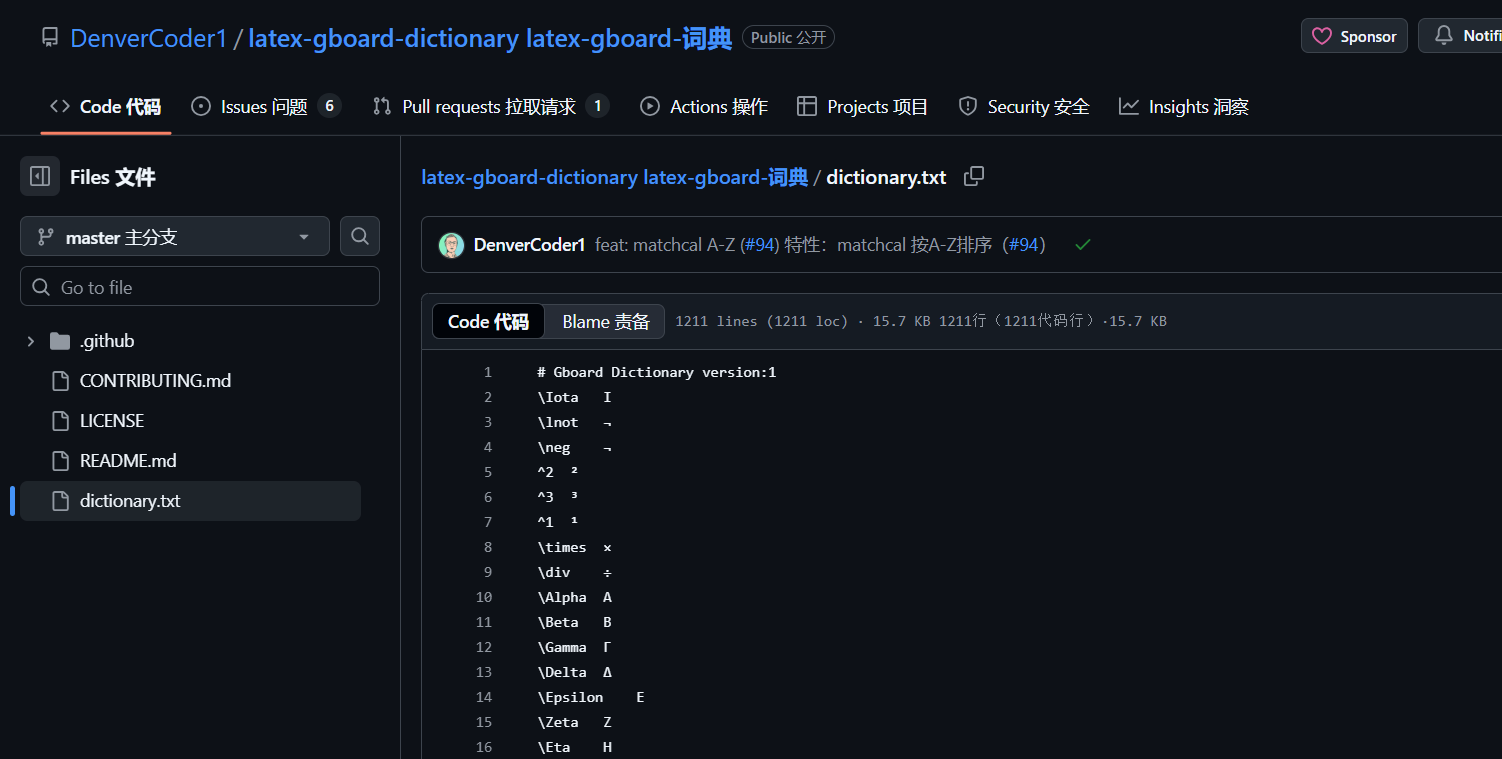The image size is (1502, 759).
Task: Open the first #94 pull request link
Action: coord(761,245)
